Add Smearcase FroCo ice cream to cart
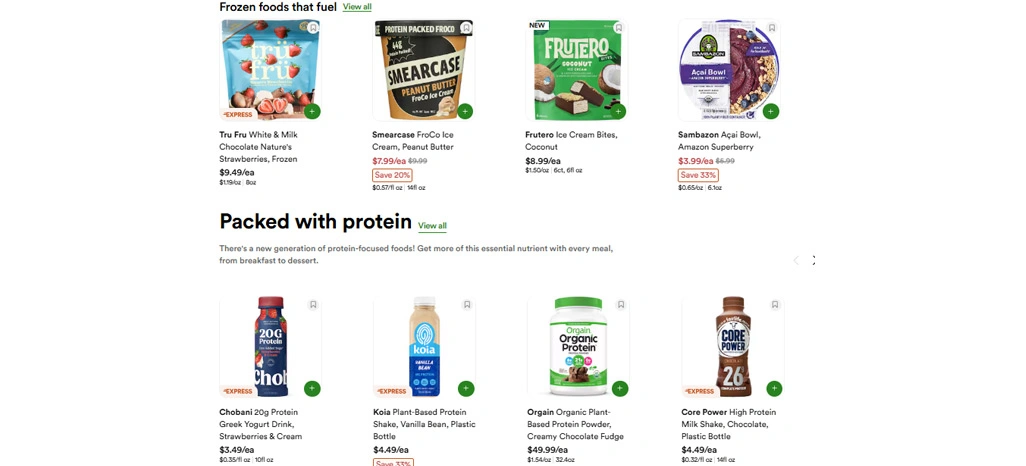 [466, 111]
